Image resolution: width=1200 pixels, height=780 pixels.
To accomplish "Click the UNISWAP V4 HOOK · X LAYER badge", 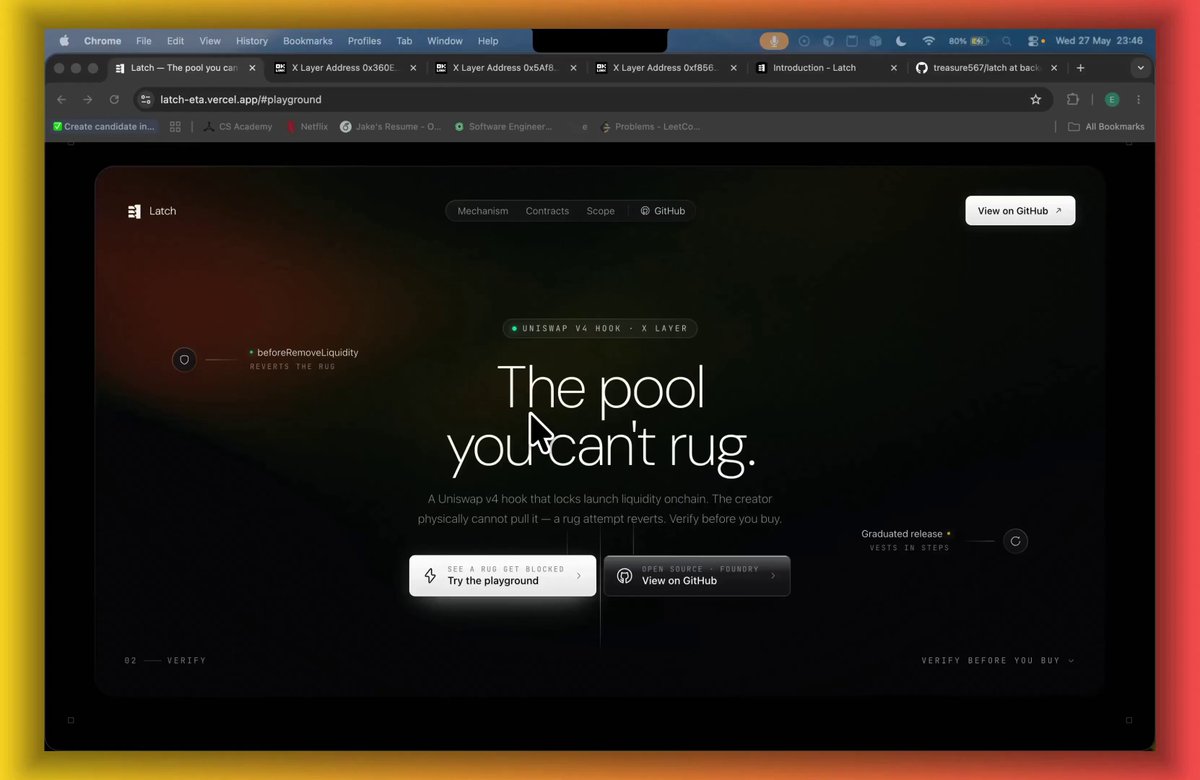I will point(600,328).
